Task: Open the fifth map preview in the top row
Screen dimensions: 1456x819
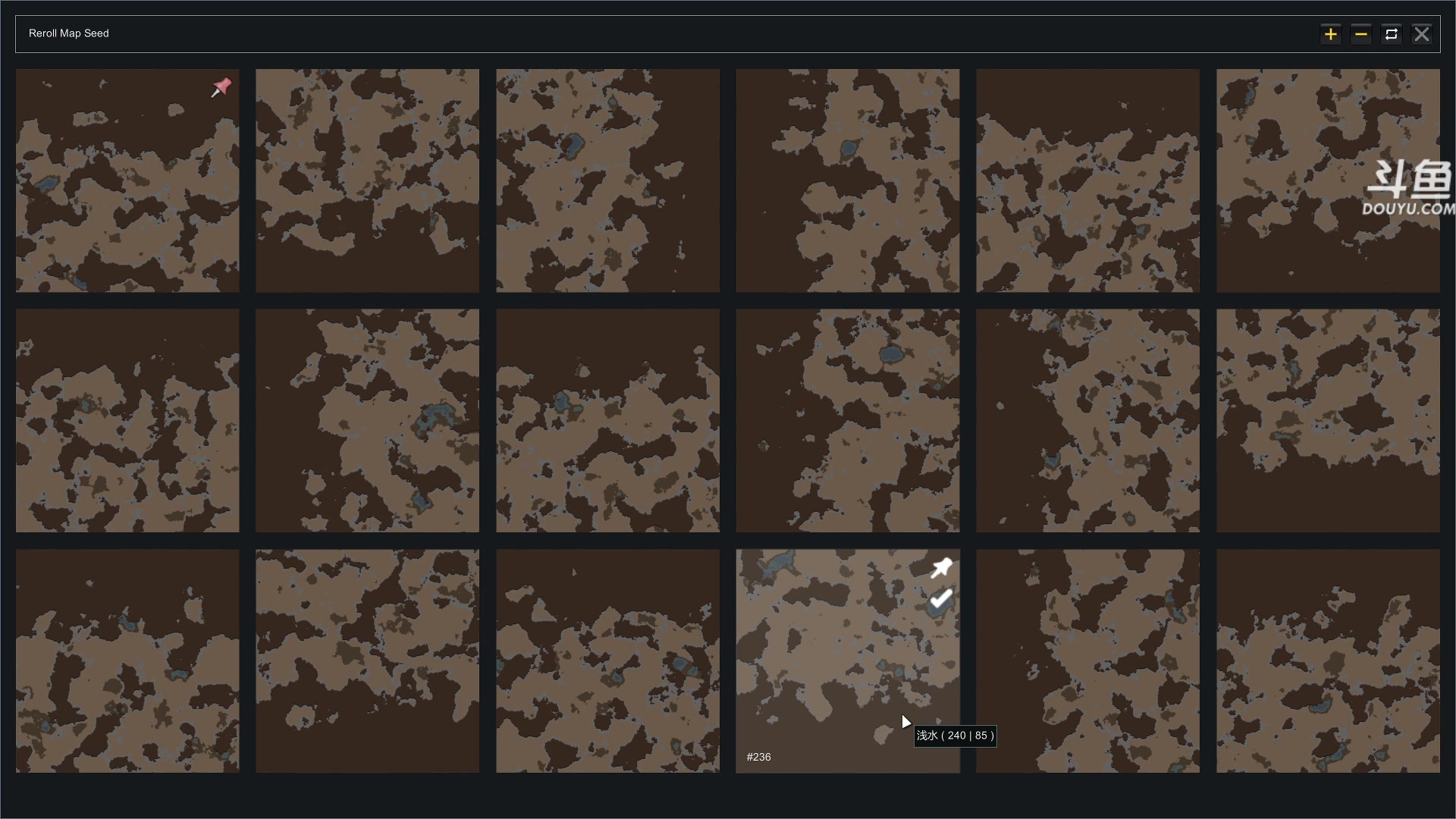Action: (1087, 180)
